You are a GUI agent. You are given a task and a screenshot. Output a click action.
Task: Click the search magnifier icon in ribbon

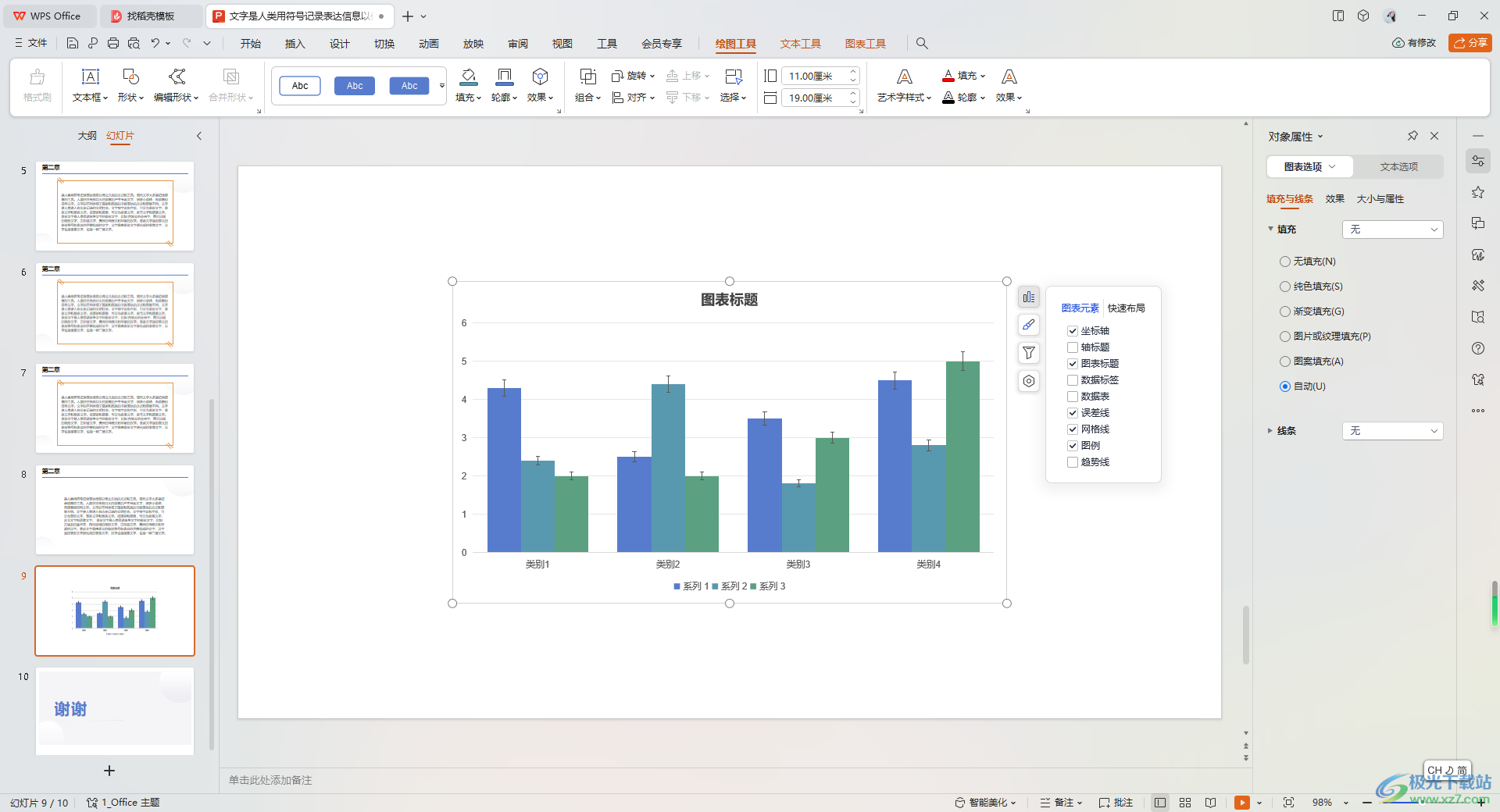(x=922, y=44)
